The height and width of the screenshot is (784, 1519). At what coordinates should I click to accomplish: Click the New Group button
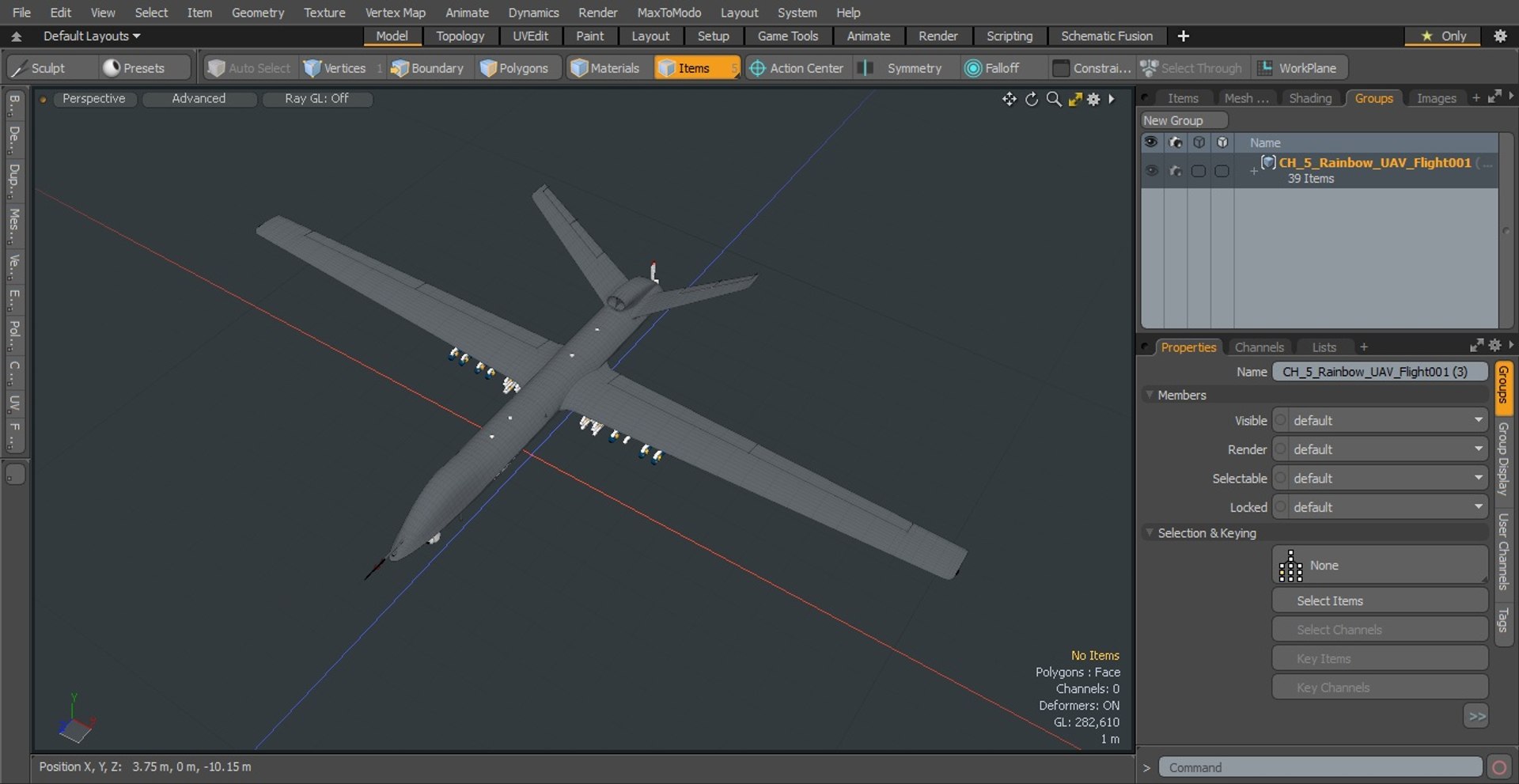[1184, 120]
